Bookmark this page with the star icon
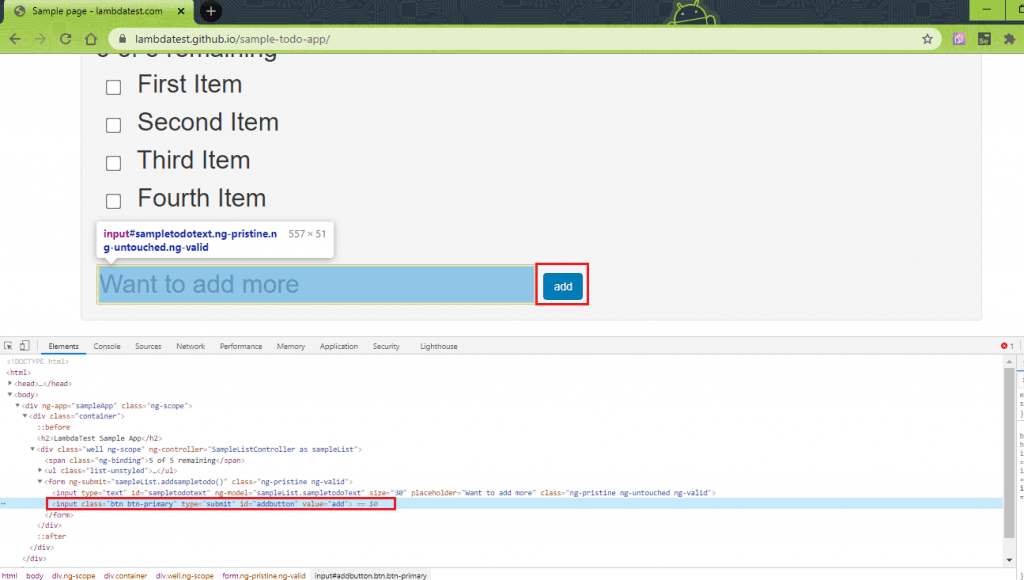 [927, 39]
